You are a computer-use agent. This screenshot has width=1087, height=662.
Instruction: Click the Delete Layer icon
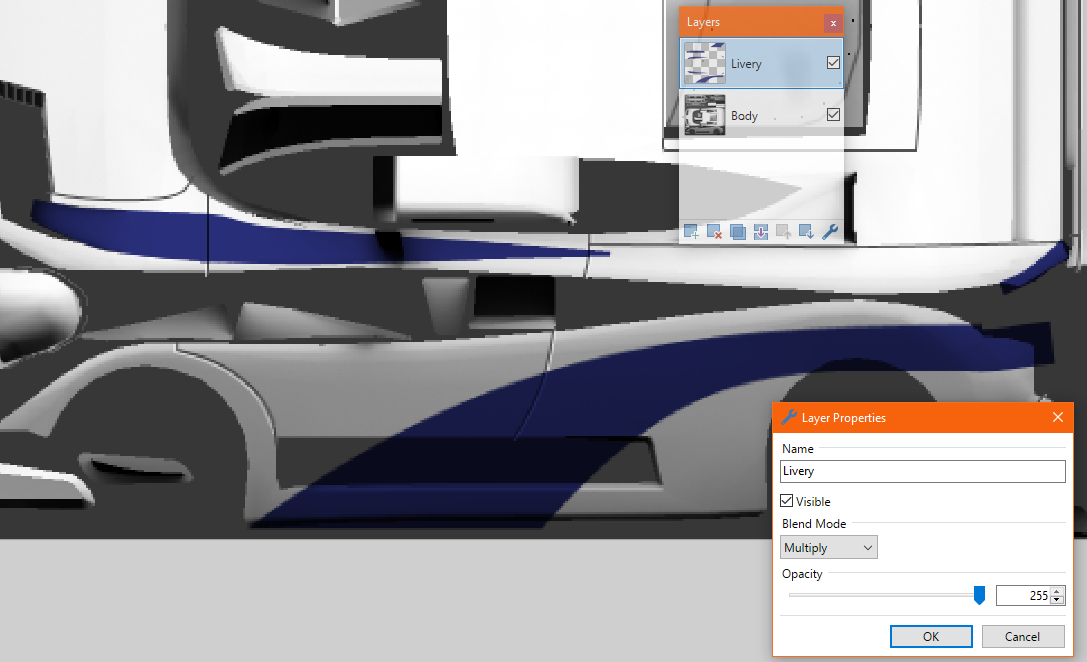click(714, 232)
